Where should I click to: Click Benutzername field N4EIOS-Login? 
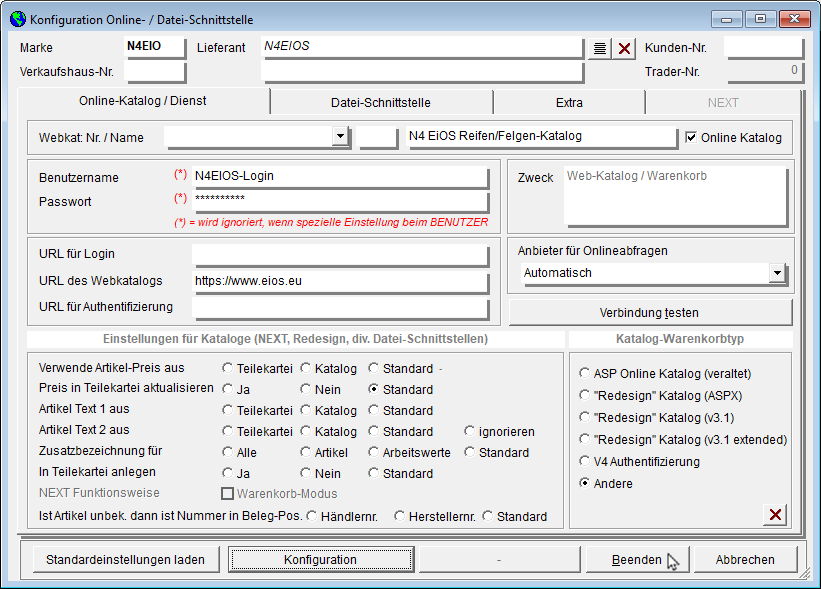340,177
